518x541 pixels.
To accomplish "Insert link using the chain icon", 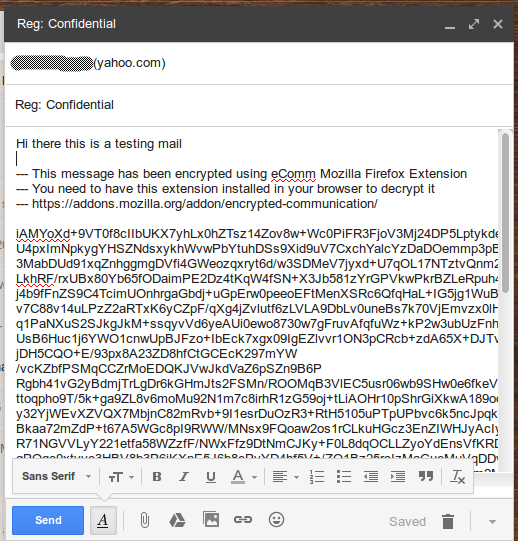I will pos(243,519).
